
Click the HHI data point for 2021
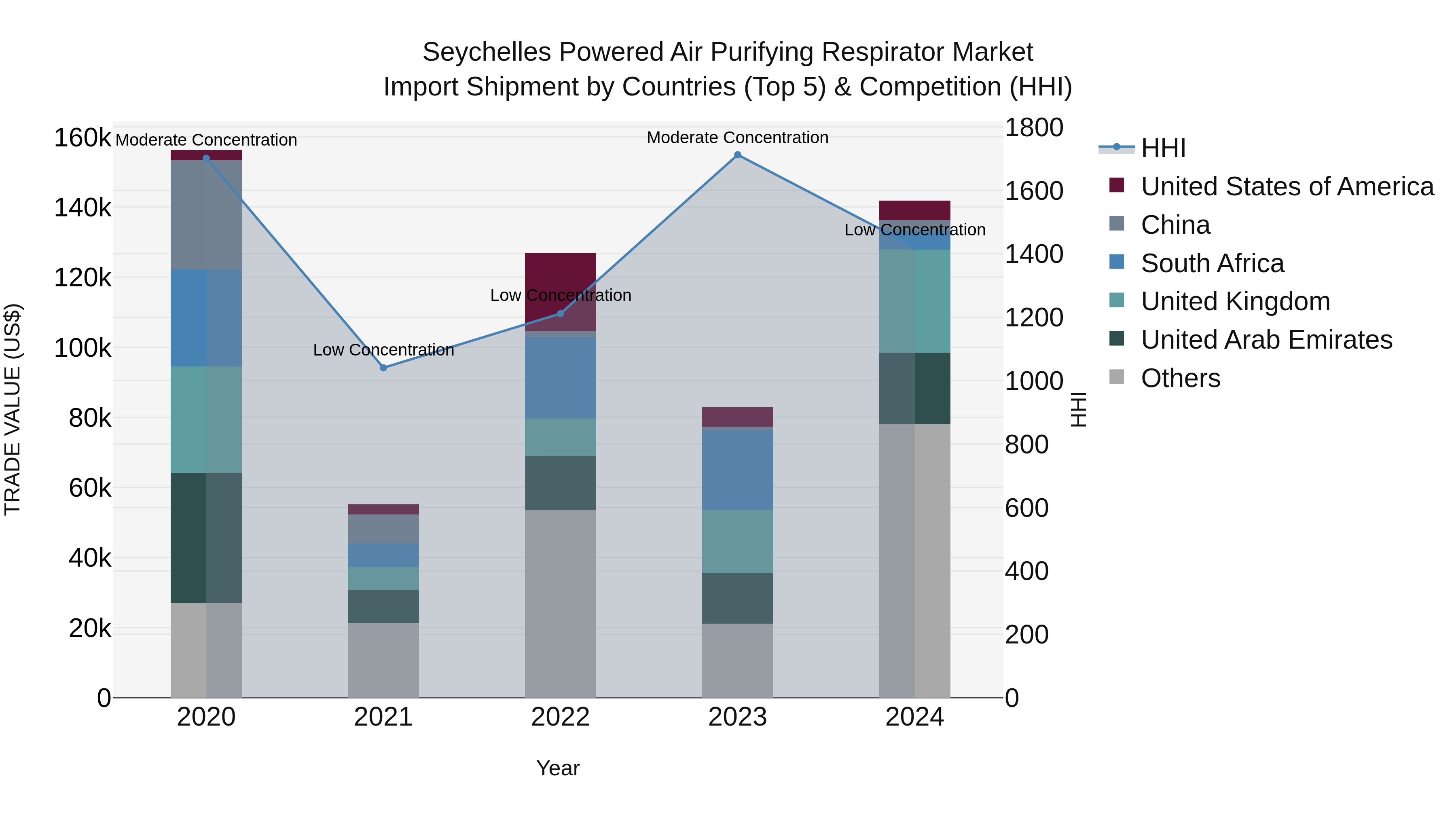(x=383, y=368)
